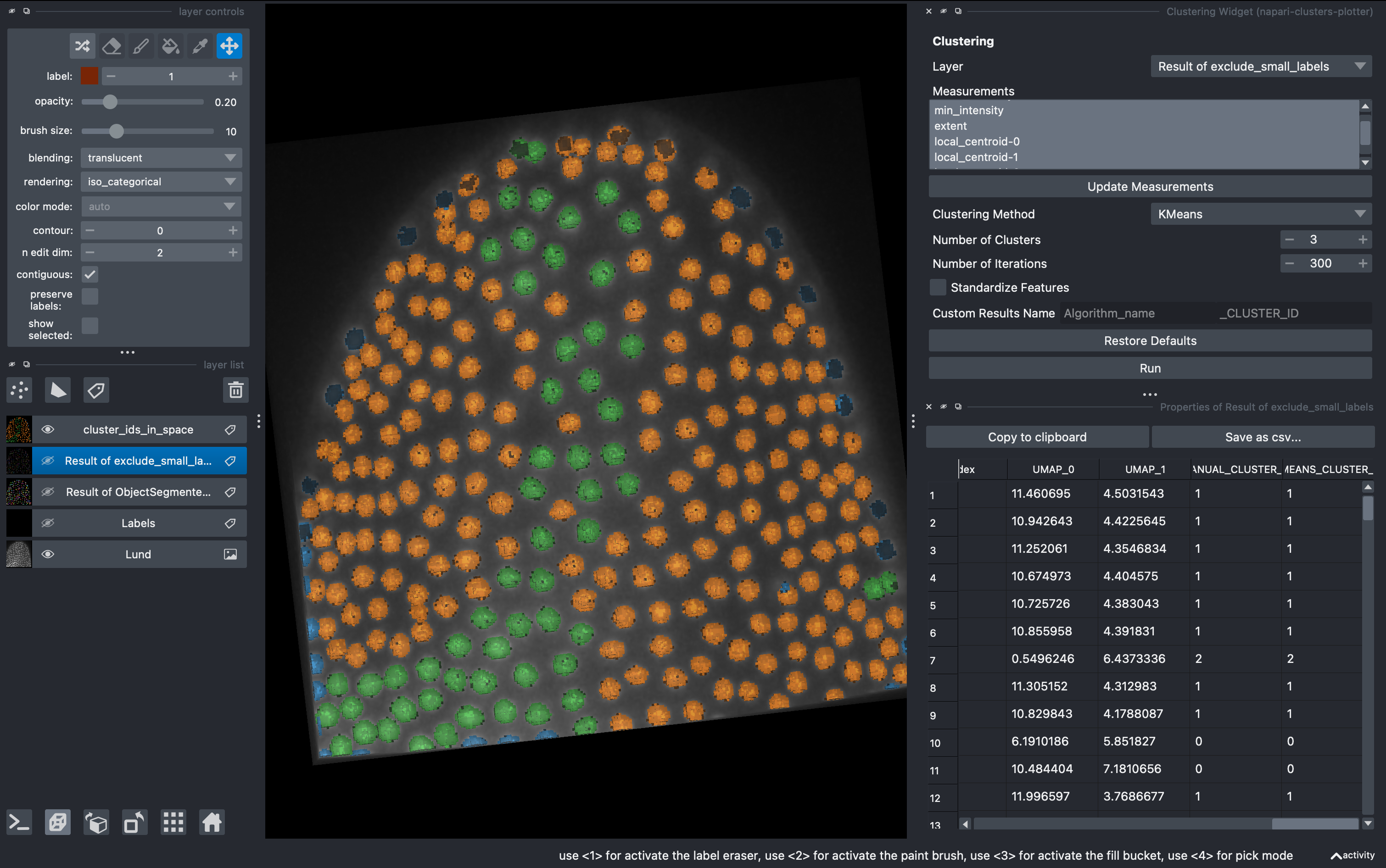Toggle grid mode view
1386x868 pixels.
coord(173,823)
